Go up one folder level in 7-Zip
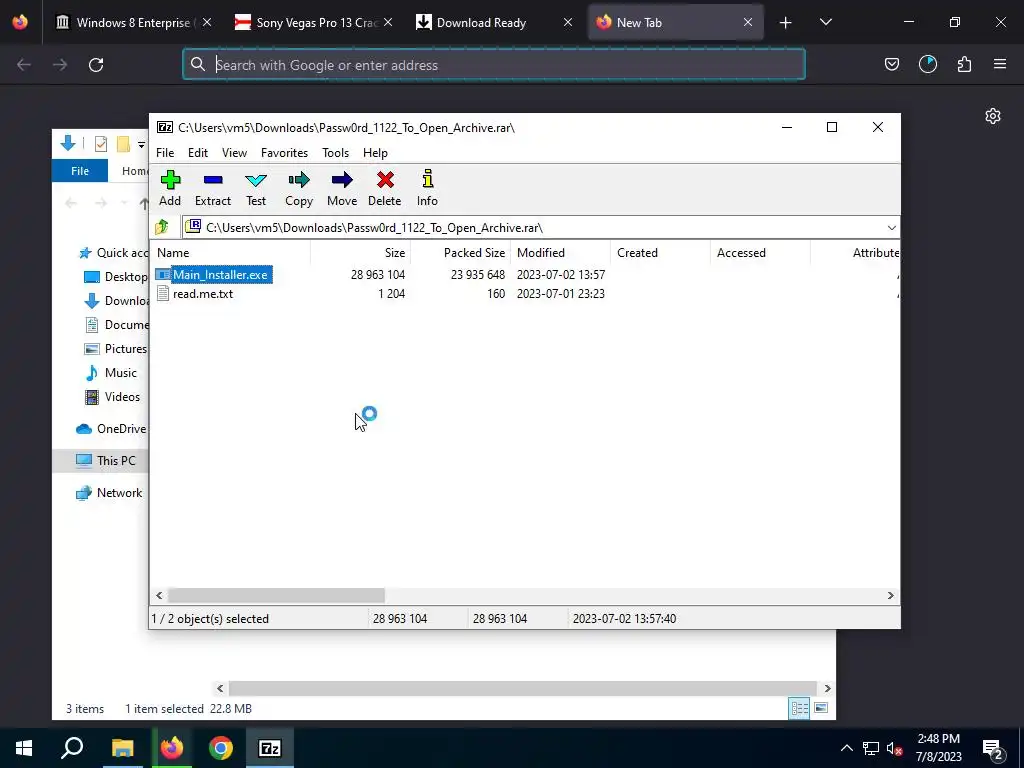The height and width of the screenshot is (768, 1024). (x=162, y=227)
